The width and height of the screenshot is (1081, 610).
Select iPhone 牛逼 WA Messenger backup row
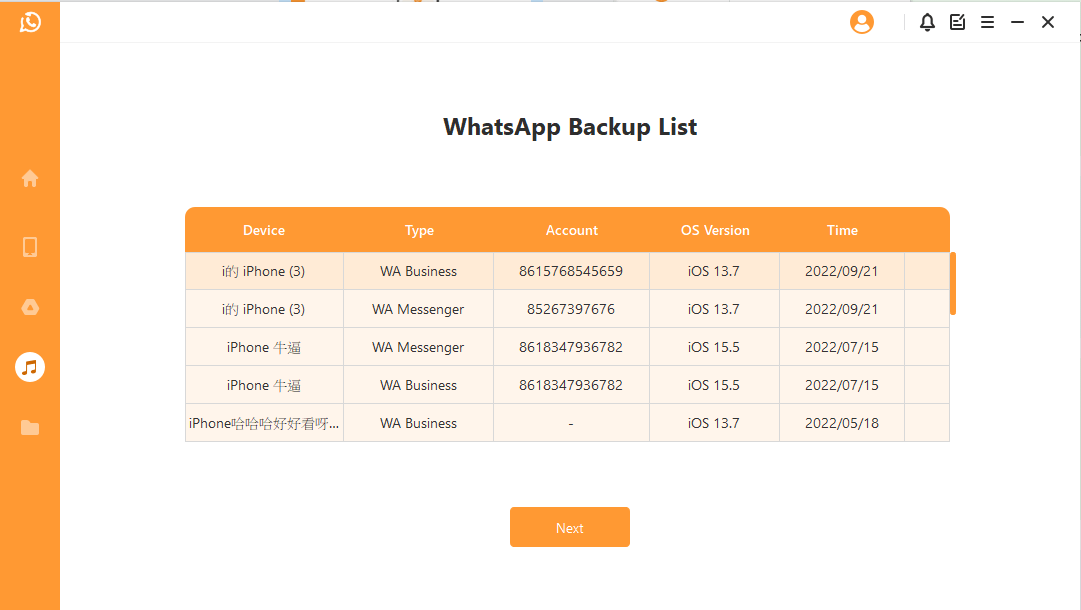(418, 347)
